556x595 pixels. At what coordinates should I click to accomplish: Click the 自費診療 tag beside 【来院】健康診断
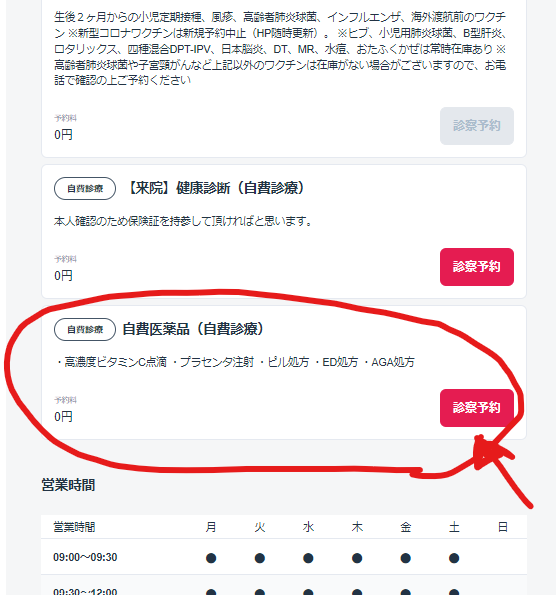tap(85, 188)
